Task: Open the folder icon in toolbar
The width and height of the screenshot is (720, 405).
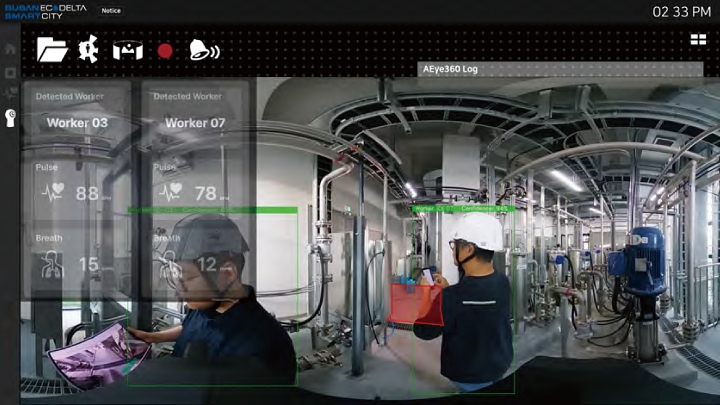Action: [52, 49]
